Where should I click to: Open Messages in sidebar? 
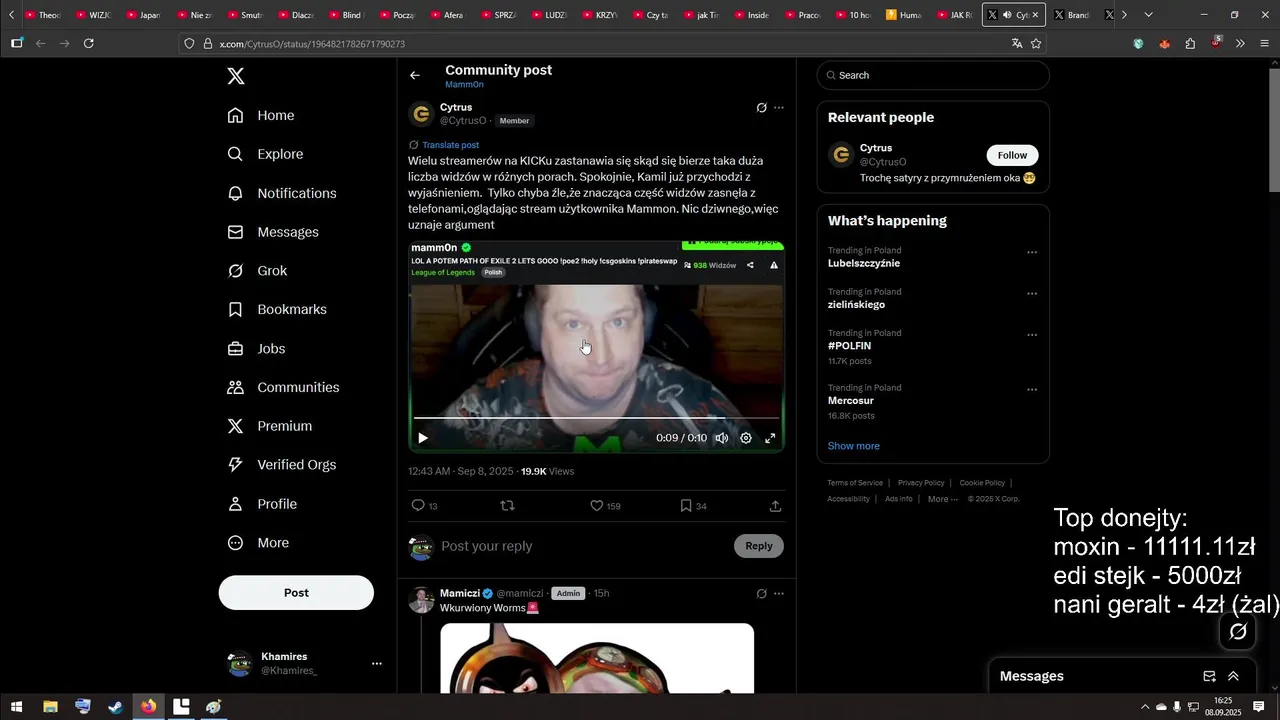point(273,232)
